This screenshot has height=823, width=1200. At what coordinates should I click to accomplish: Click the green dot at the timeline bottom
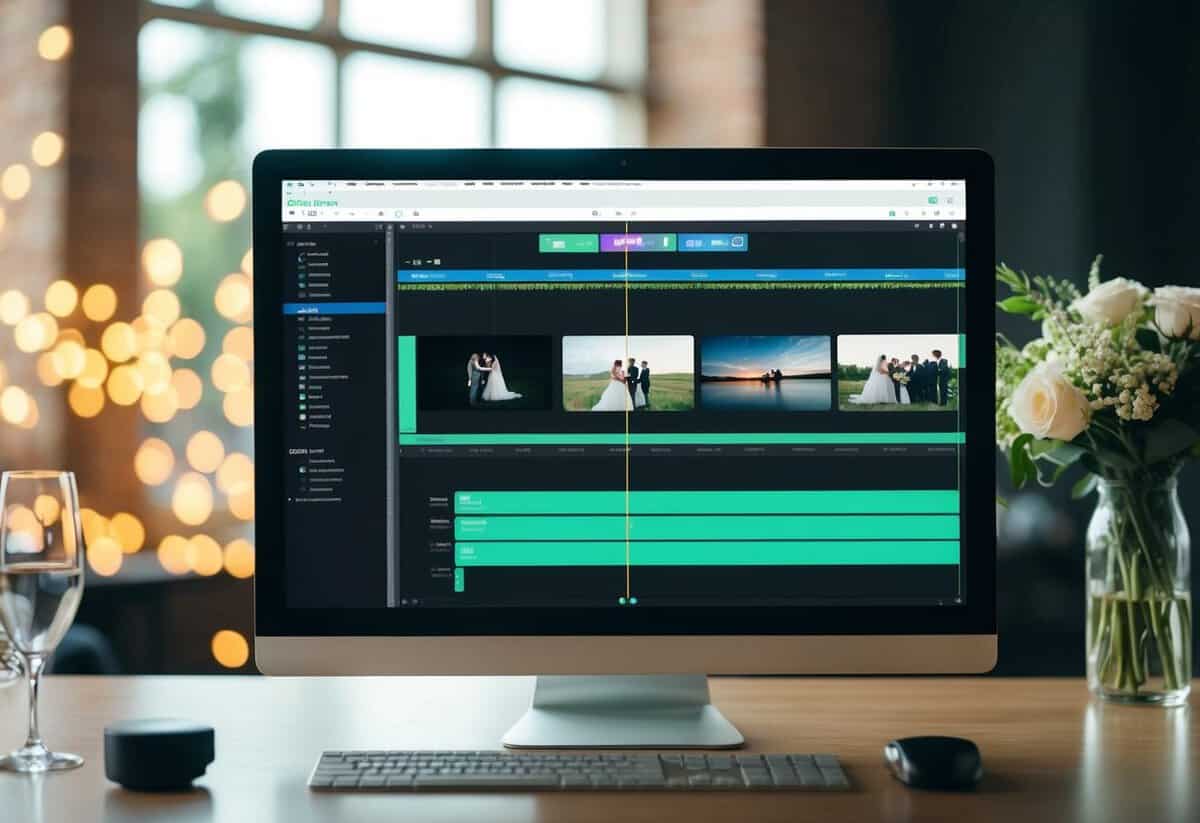tap(622, 601)
